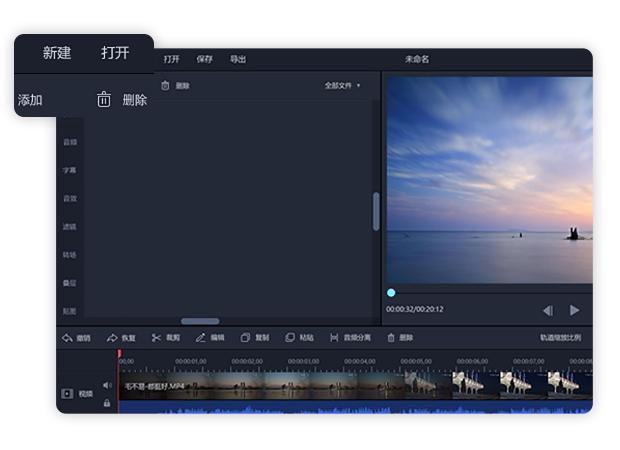Play the preview video
This screenshot has height=450, width=620.
click(575, 310)
